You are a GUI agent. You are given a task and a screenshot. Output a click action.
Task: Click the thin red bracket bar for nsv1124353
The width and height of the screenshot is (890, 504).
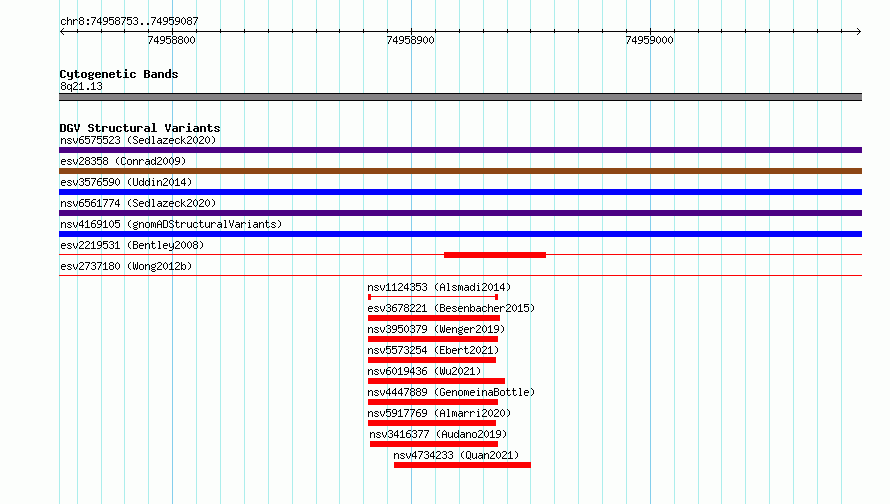[433, 297]
